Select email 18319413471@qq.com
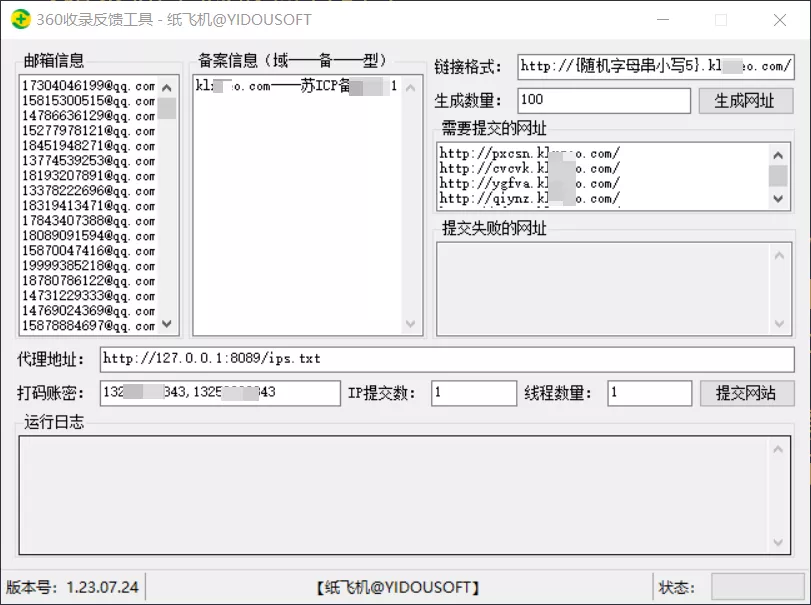 [x=88, y=206]
